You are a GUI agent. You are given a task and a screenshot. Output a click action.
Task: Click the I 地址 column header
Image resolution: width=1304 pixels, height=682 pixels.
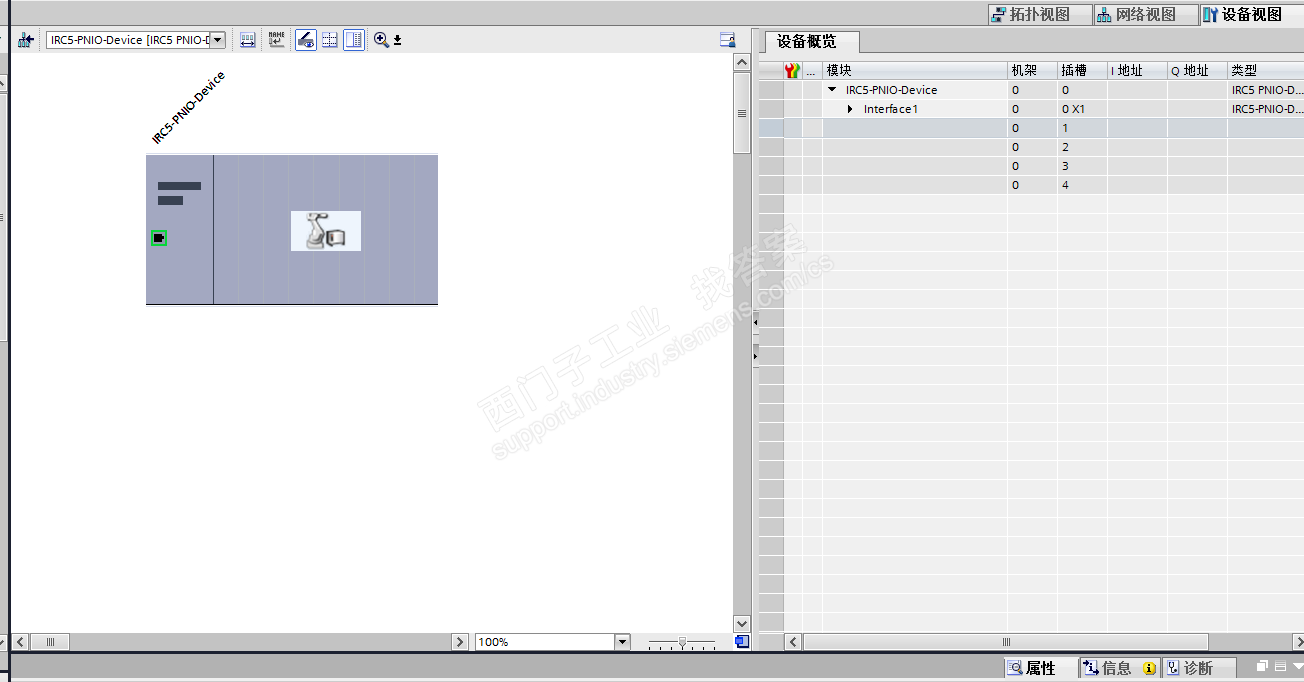(1137, 71)
